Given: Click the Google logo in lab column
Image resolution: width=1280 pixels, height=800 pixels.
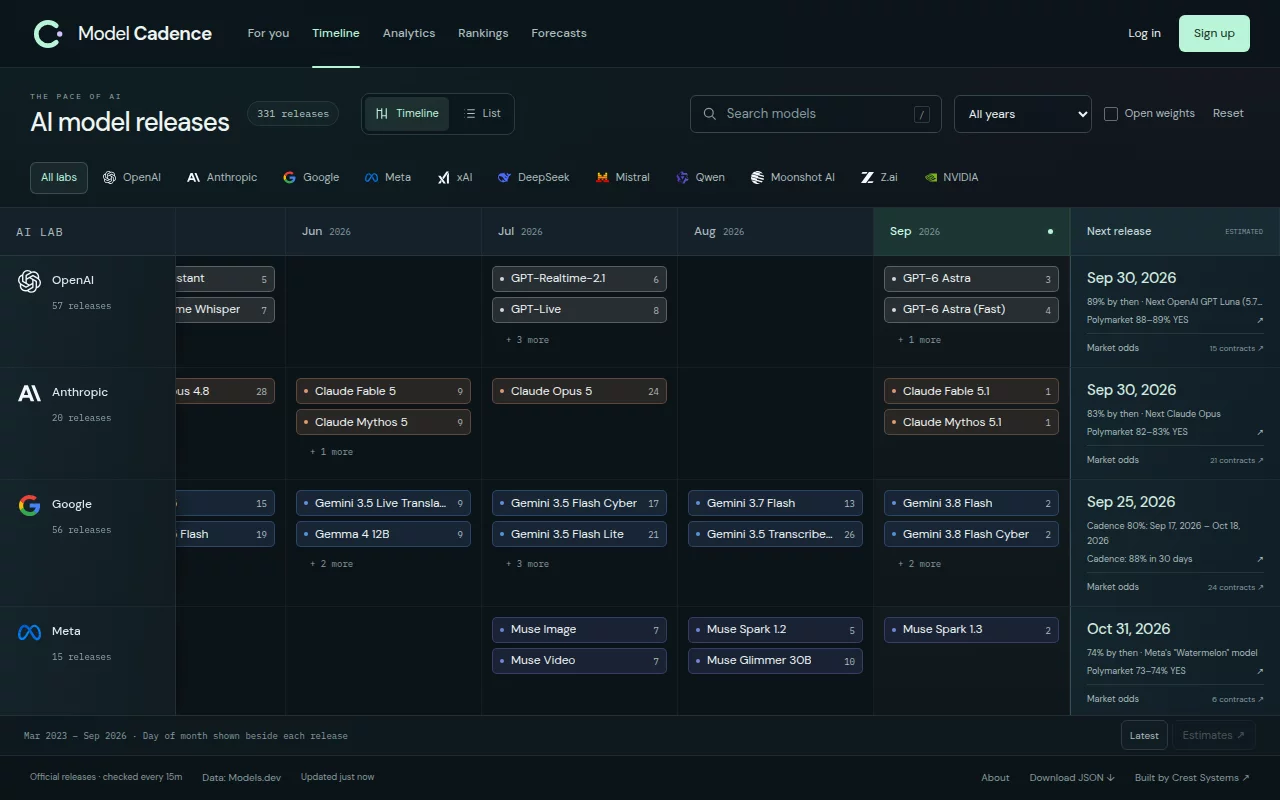Looking at the screenshot, I should 29,505.
